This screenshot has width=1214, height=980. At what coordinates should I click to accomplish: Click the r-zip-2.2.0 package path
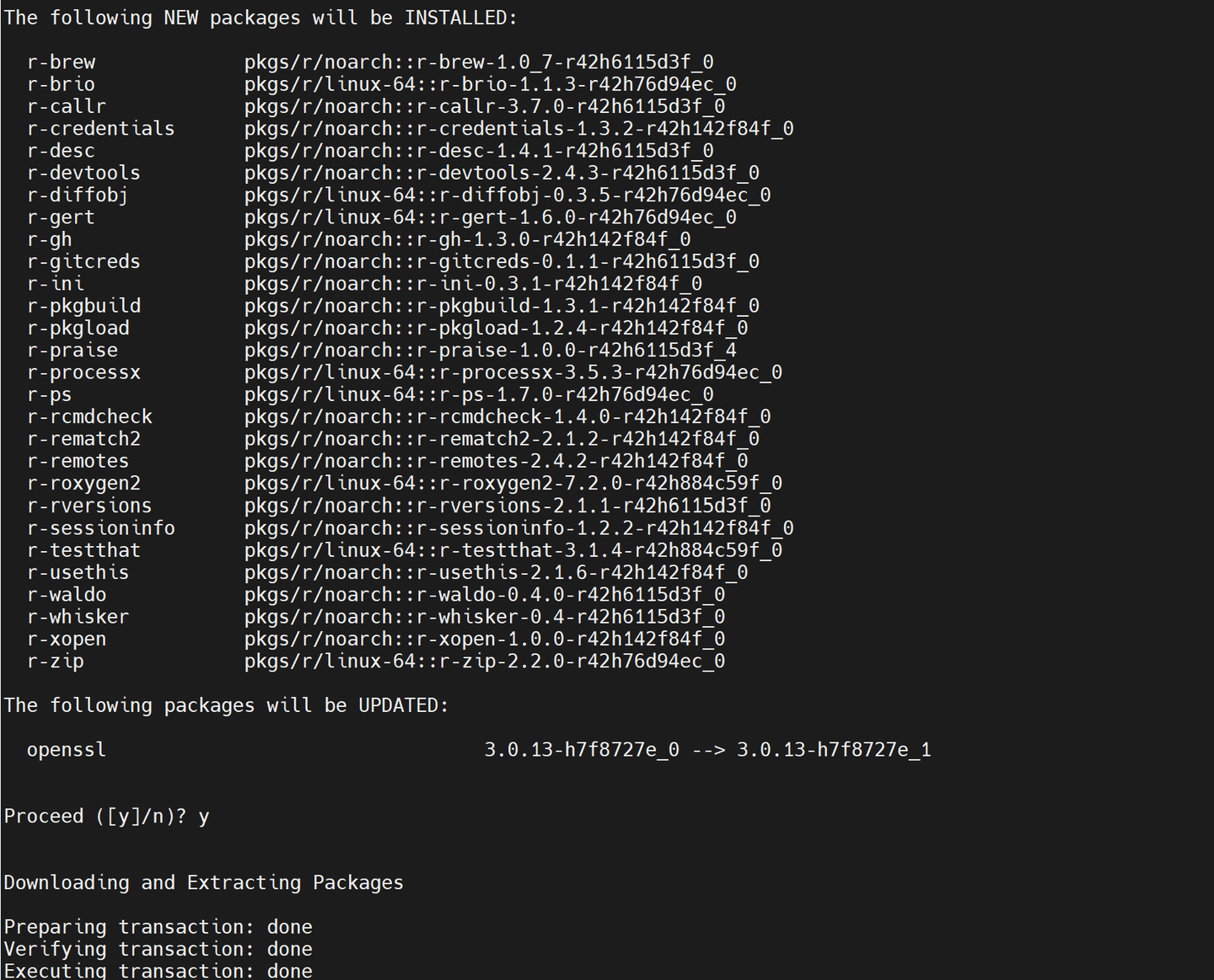(x=484, y=661)
